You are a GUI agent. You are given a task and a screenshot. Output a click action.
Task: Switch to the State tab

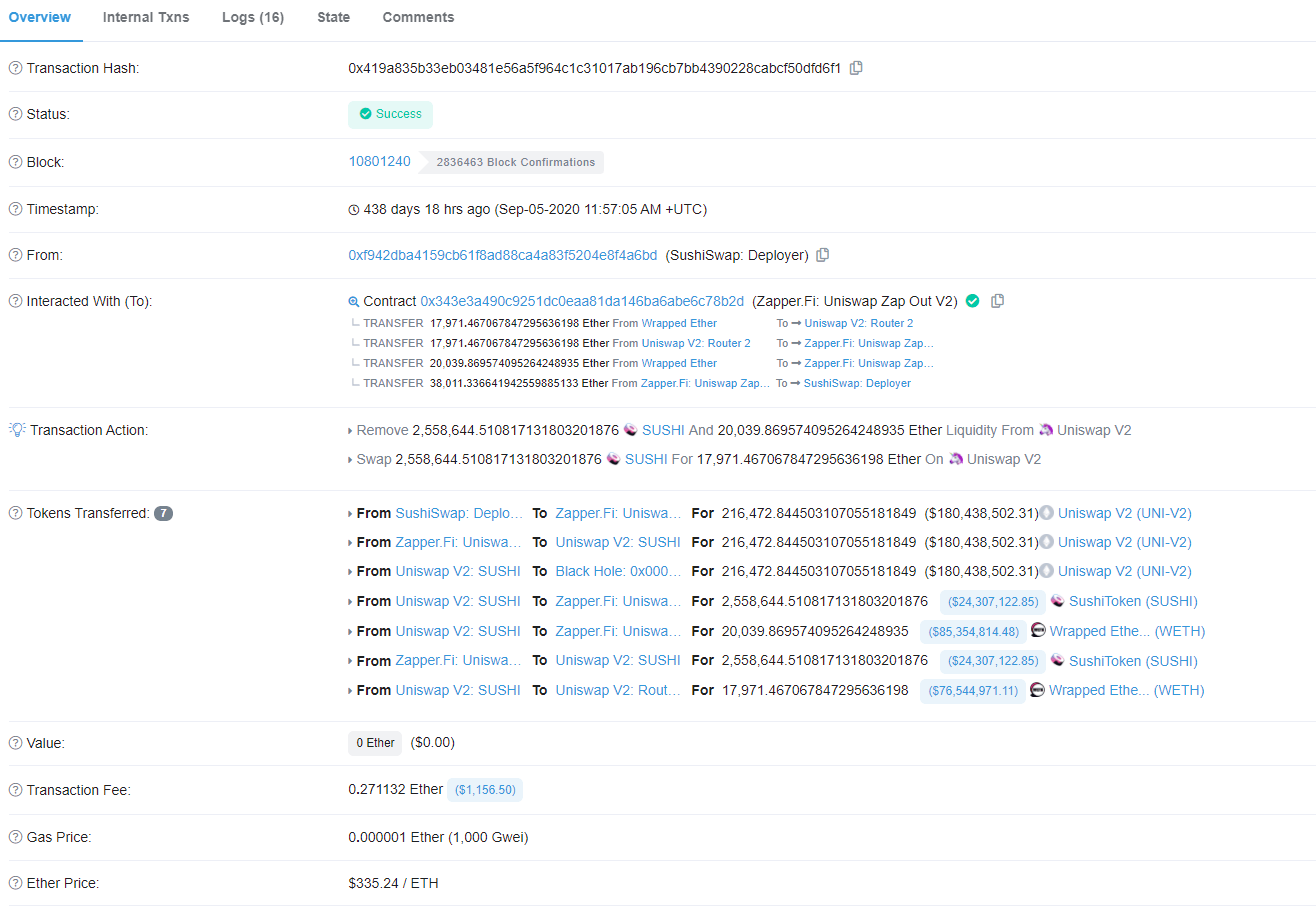[334, 17]
